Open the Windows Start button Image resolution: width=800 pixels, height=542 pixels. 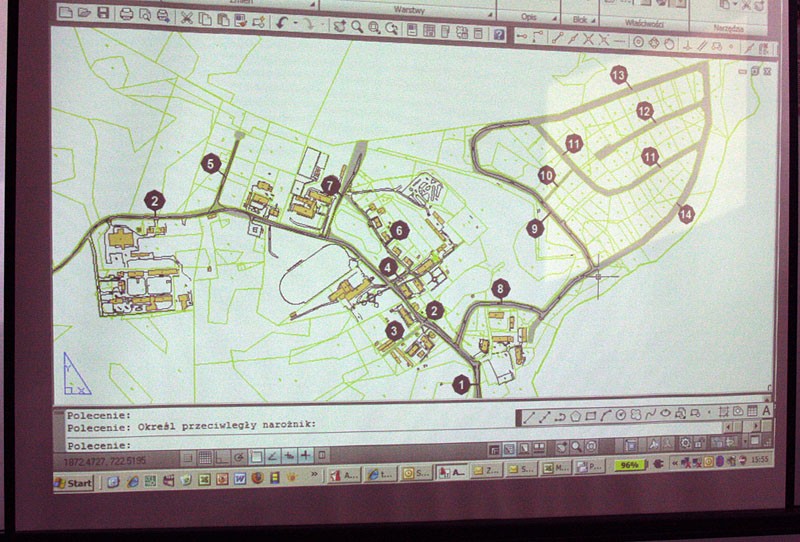pos(73,483)
